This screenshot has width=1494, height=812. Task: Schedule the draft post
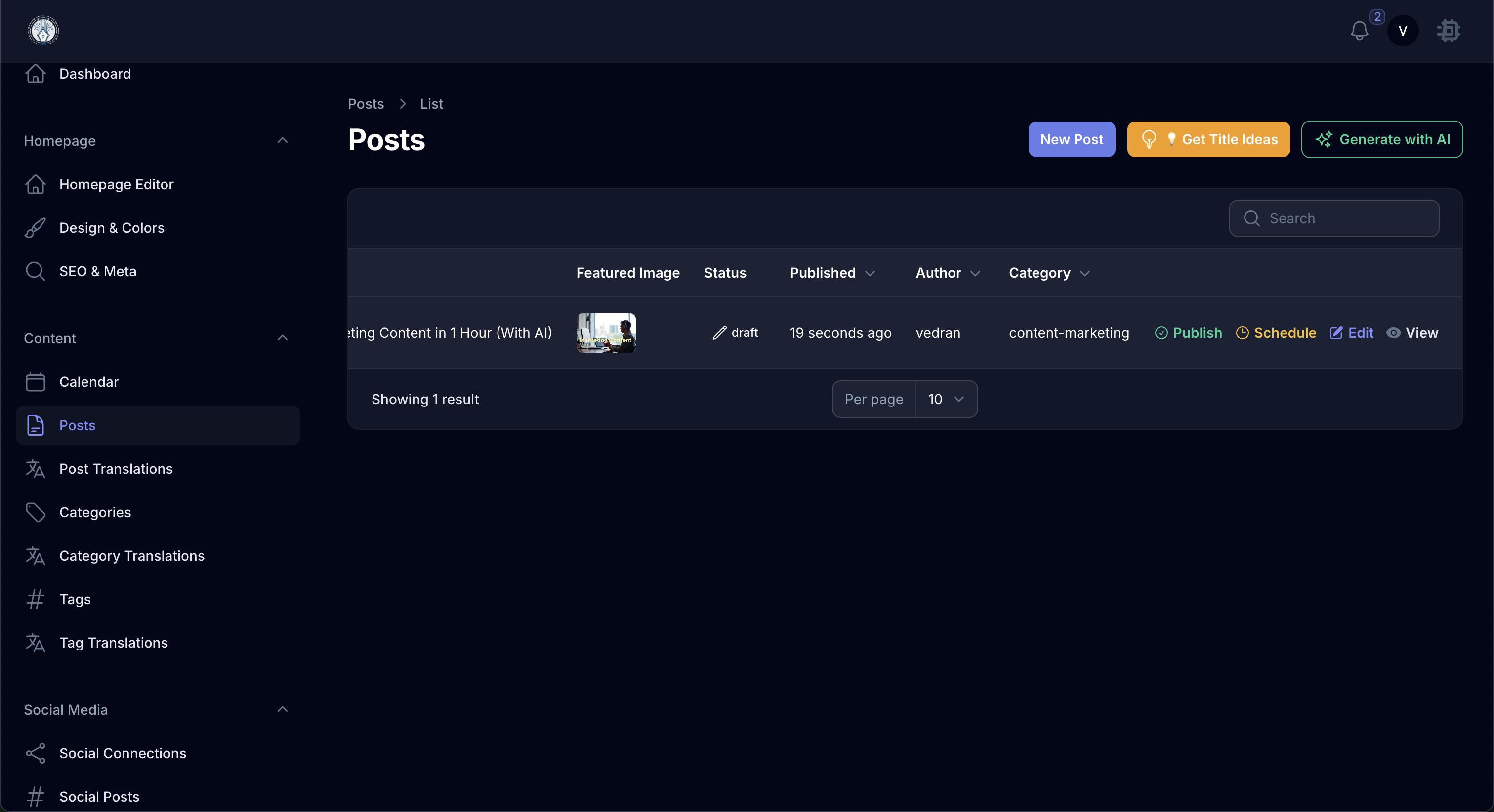point(1276,333)
